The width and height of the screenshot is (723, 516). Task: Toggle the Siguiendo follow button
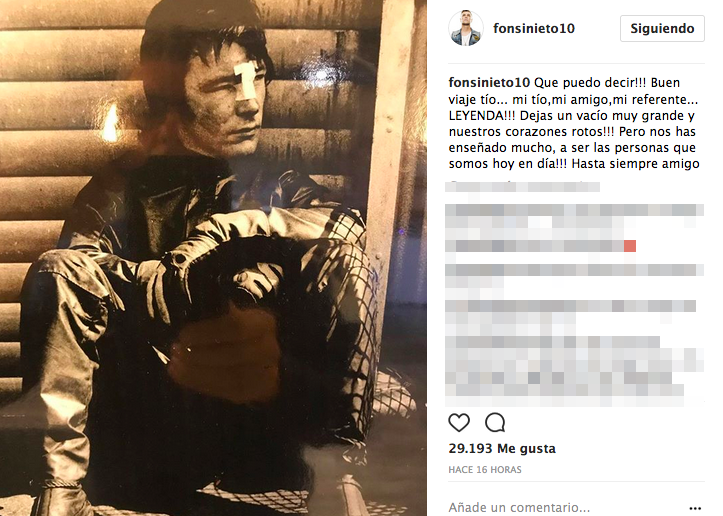662,29
